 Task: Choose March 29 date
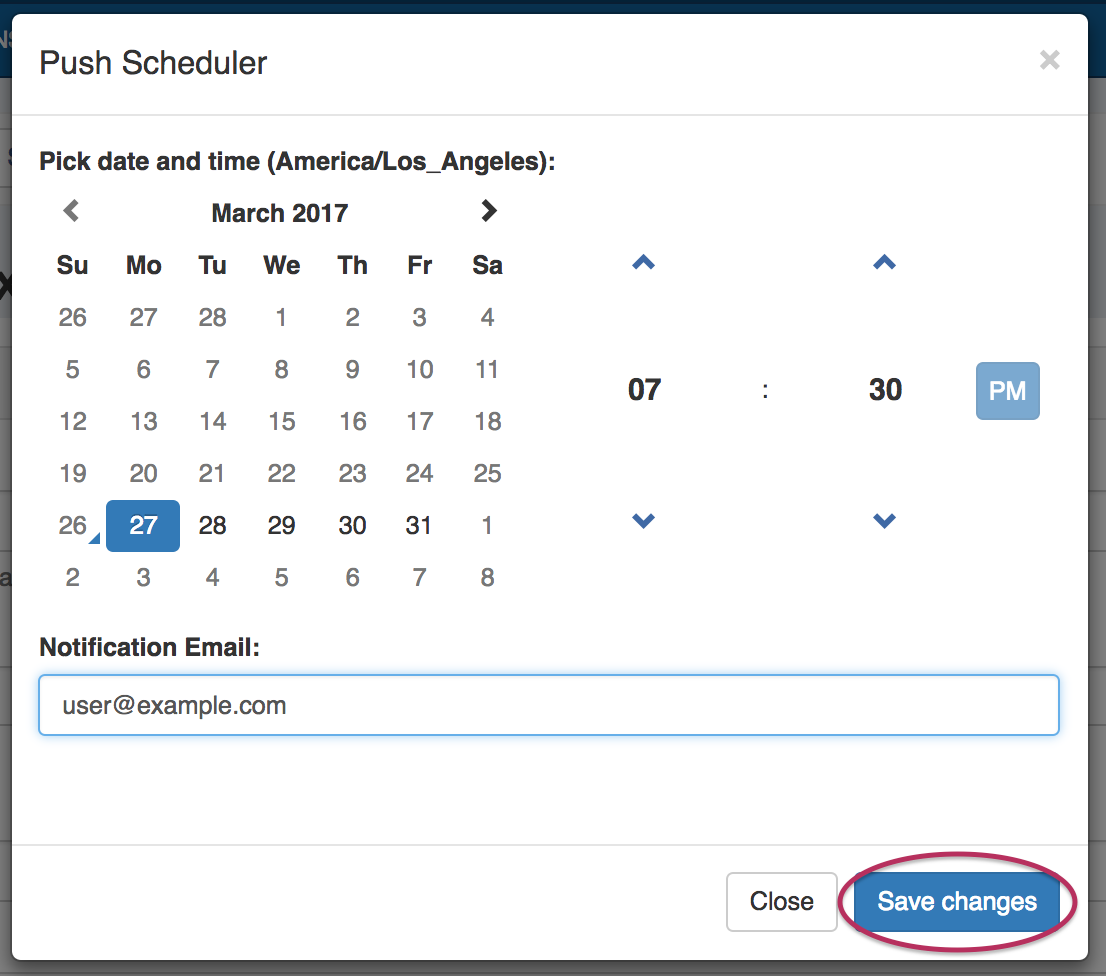click(282, 526)
